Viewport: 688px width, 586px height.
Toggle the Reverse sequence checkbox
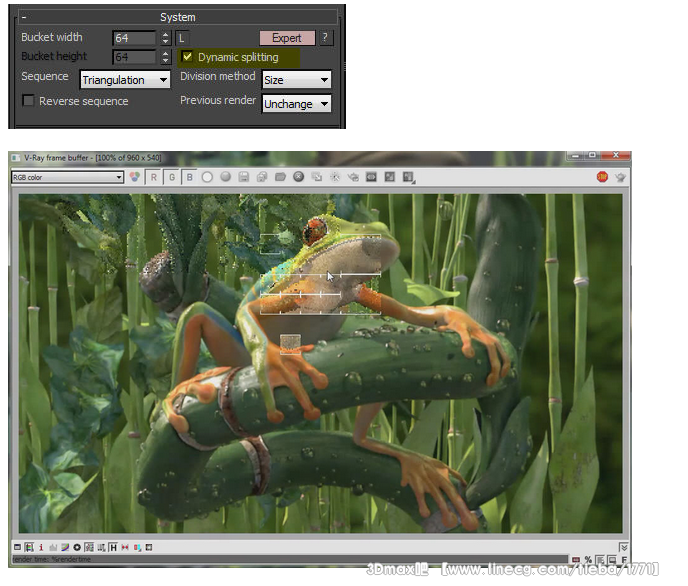[29, 101]
